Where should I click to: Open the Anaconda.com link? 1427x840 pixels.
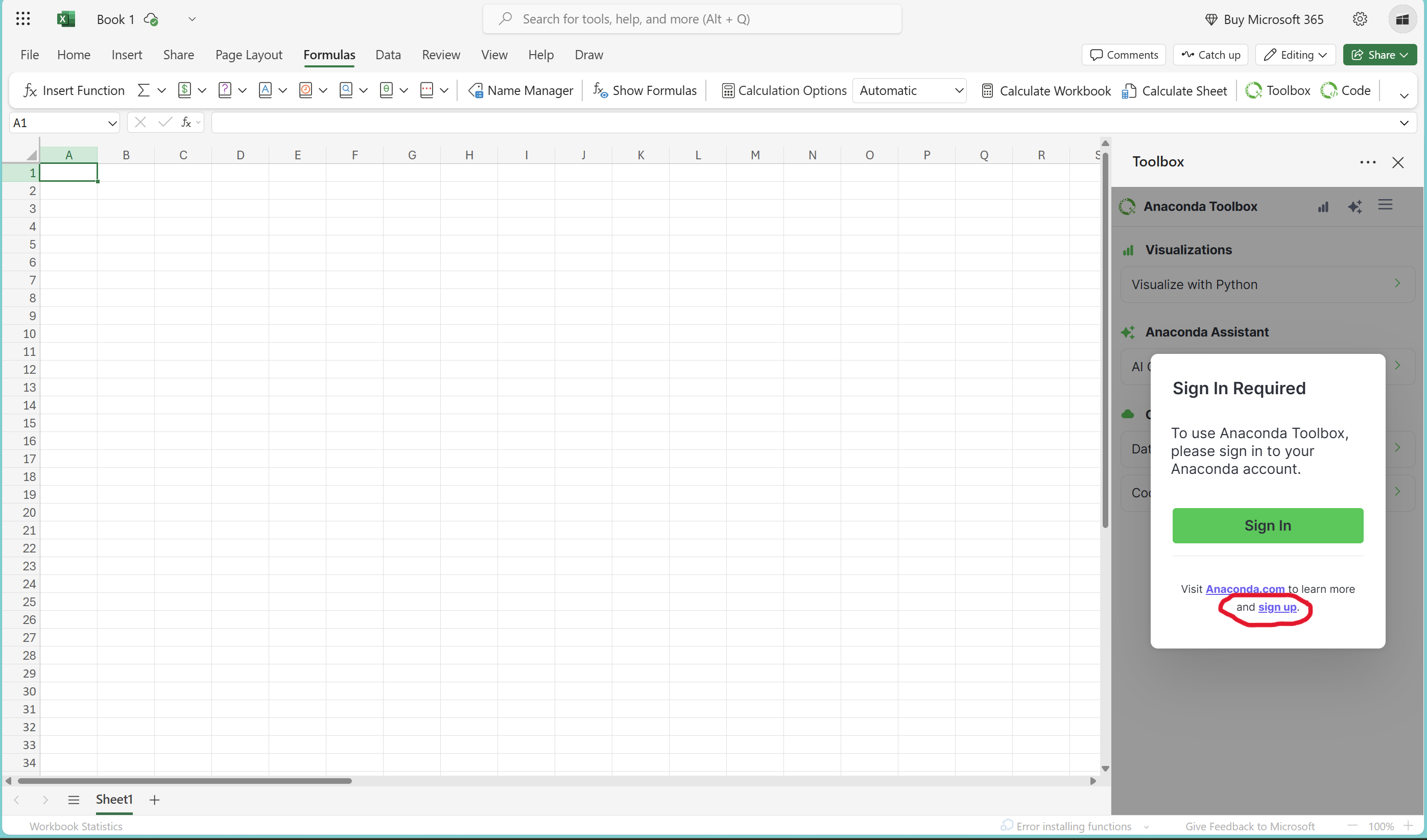click(1245, 589)
